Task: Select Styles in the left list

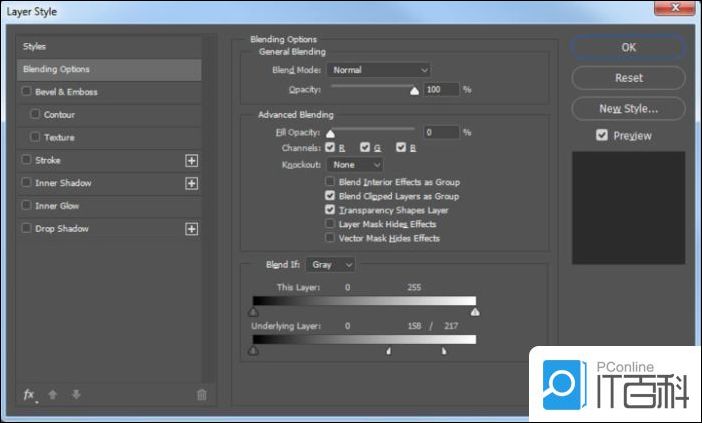Action: coord(109,47)
